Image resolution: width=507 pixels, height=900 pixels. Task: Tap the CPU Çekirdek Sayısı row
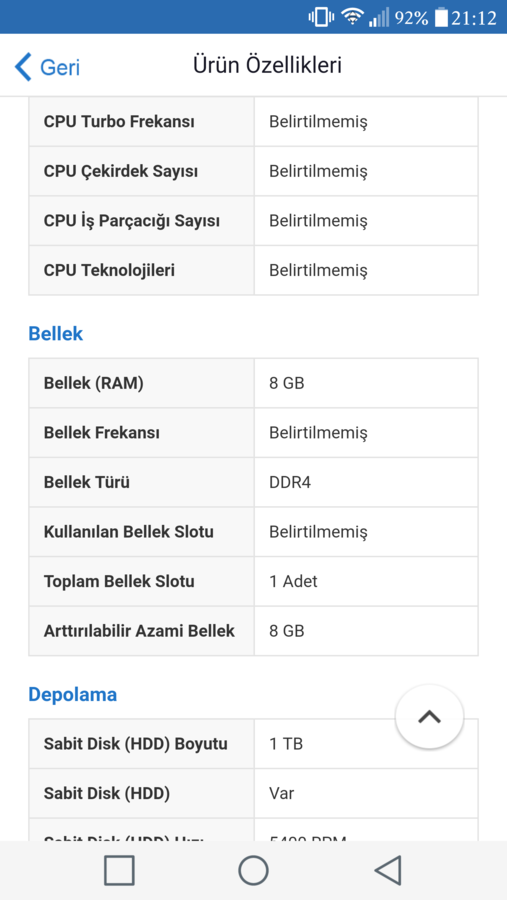coord(253,171)
